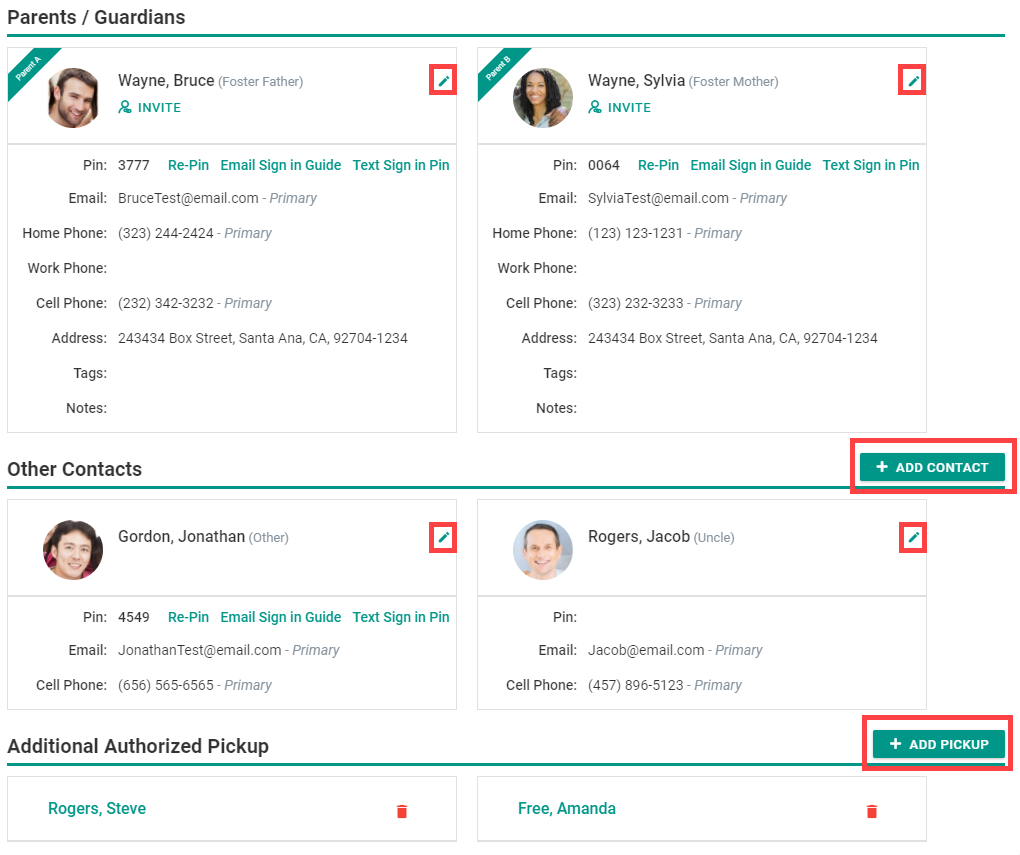
Task: Text Sign in Pin to Jonathan Gordon
Action: (401, 617)
